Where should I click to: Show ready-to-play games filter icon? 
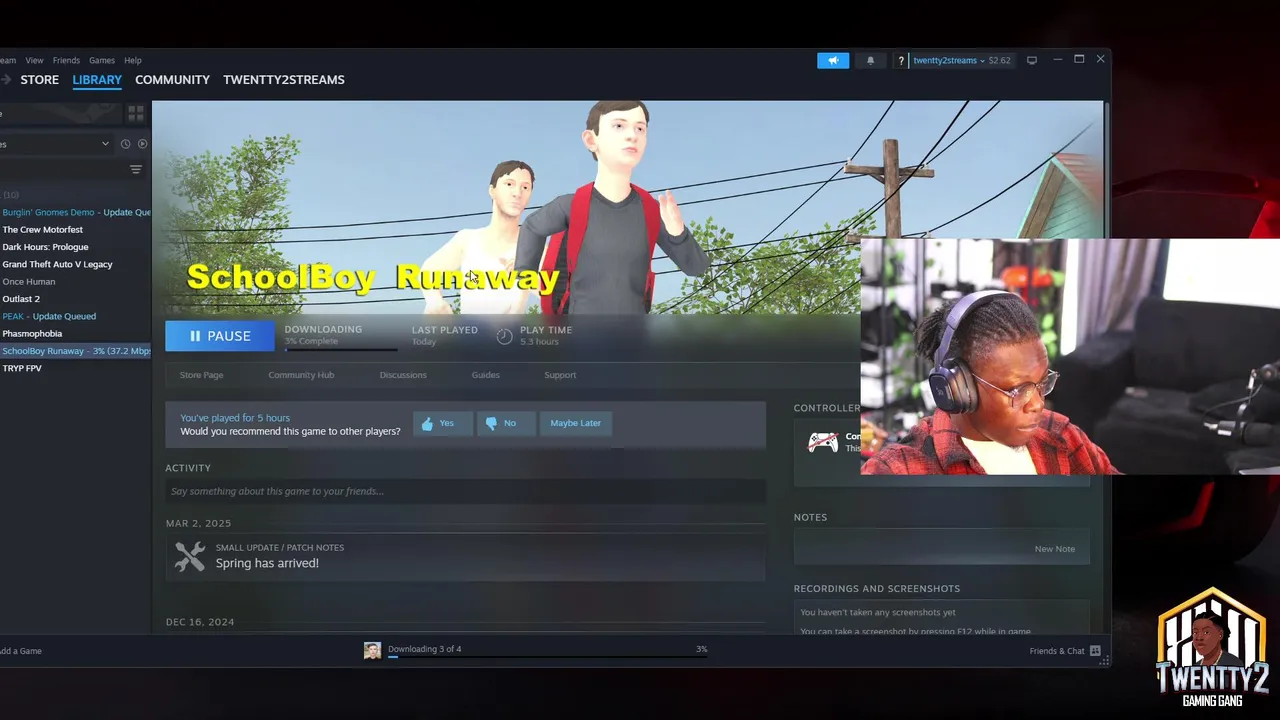[x=142, y=144]
